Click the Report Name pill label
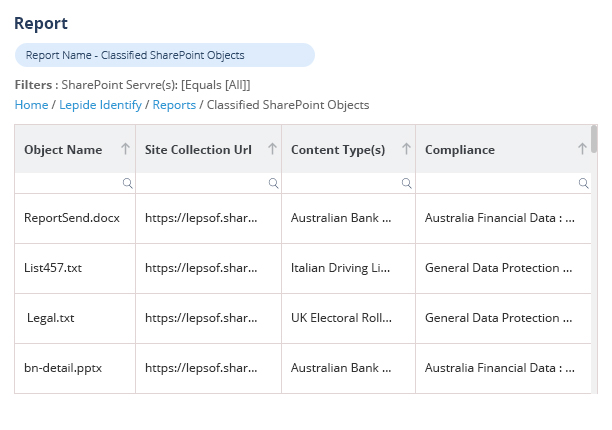Image resolution: width=612 pixels, height=430 pixels. point(135,55)
